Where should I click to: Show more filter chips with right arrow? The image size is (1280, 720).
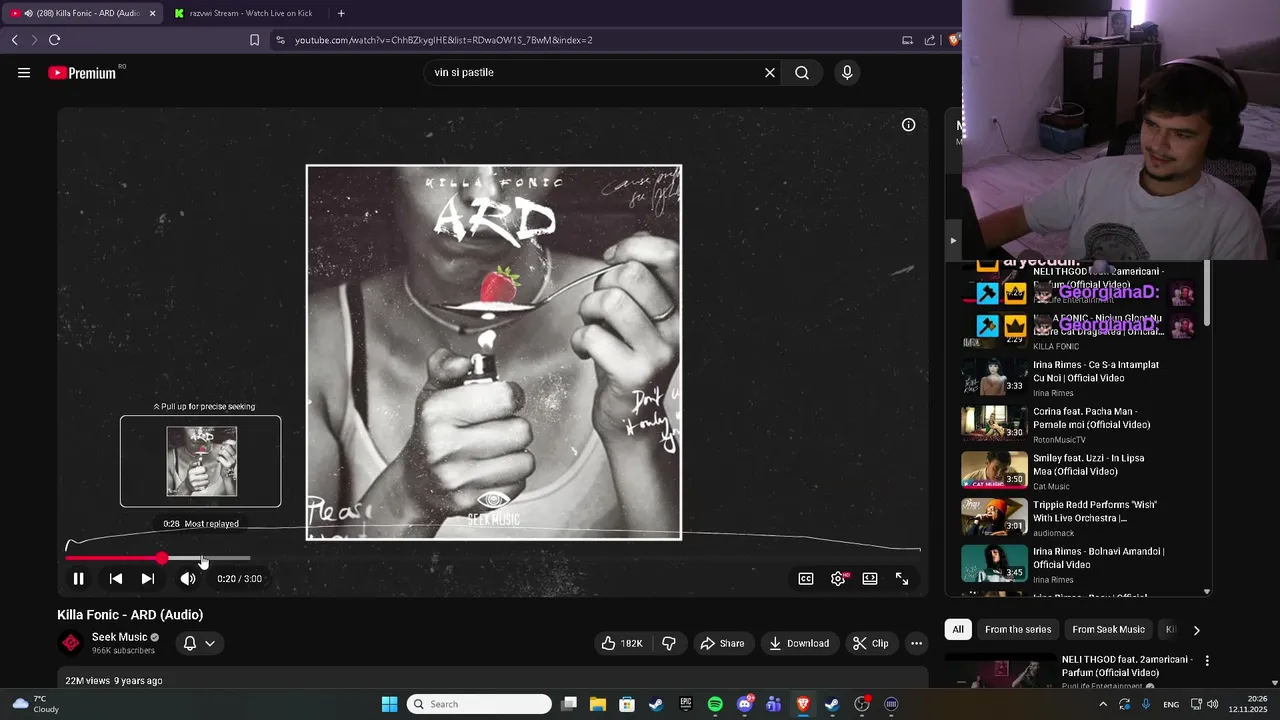tap(1196, 630)
